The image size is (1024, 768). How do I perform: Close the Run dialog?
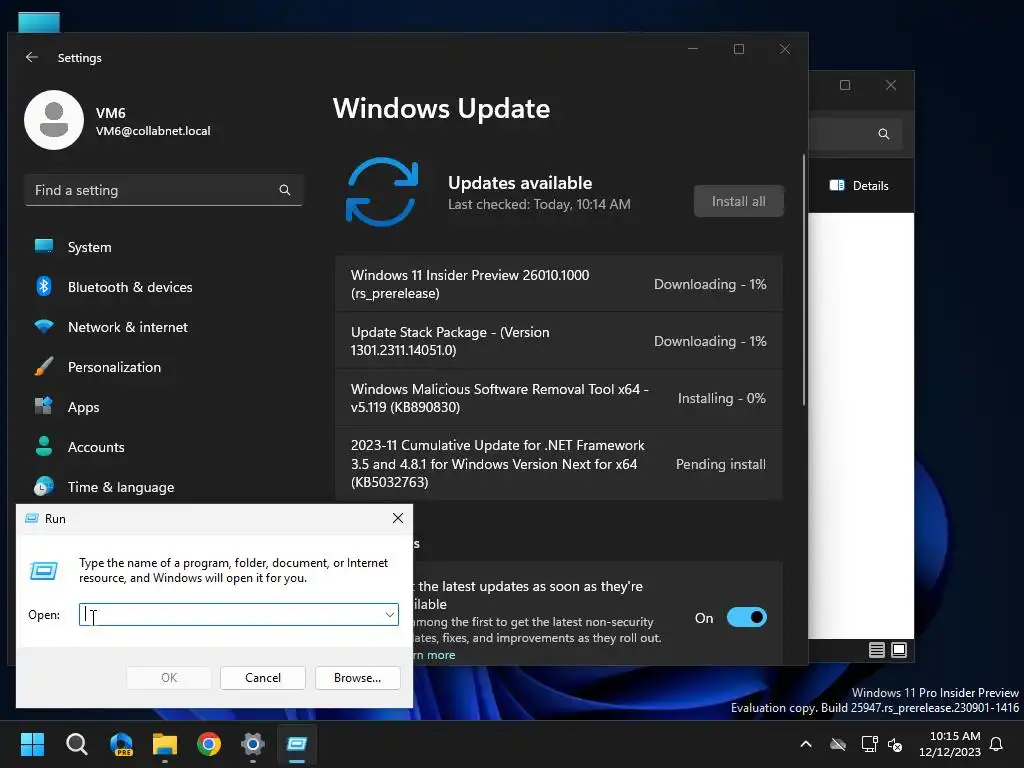(x=398, y=518)
